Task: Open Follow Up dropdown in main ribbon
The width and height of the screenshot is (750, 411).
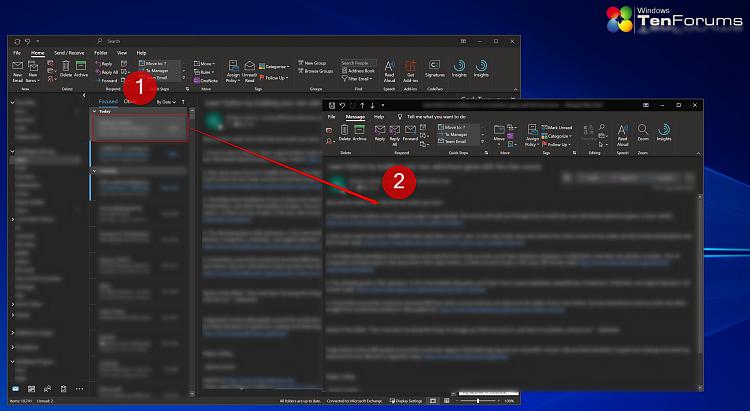Action: pos(274,78)
